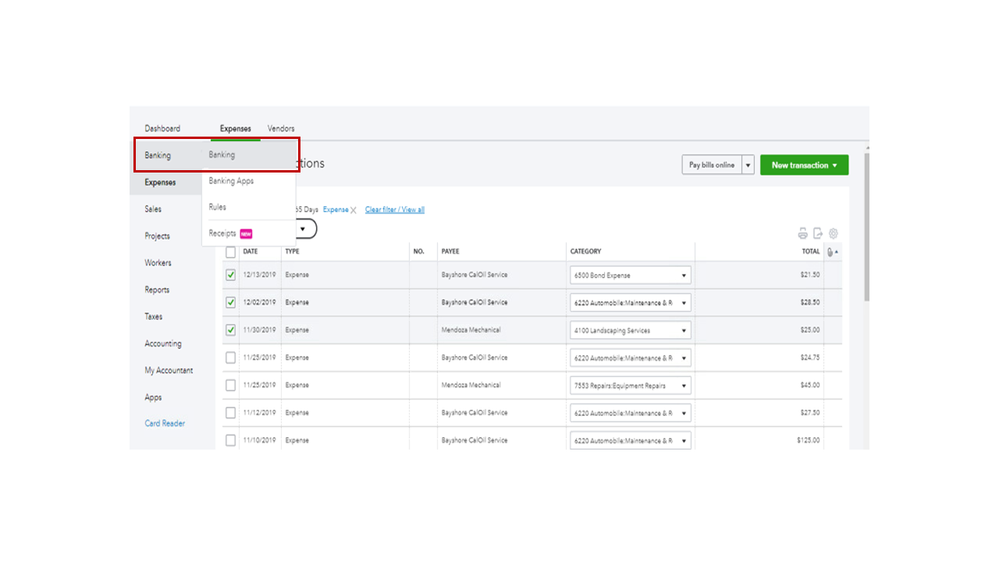The width and height of the screenshot is (999, 562).
Task: Open category dropdown for 12/02/2019 row
Action: coord(630,303)
